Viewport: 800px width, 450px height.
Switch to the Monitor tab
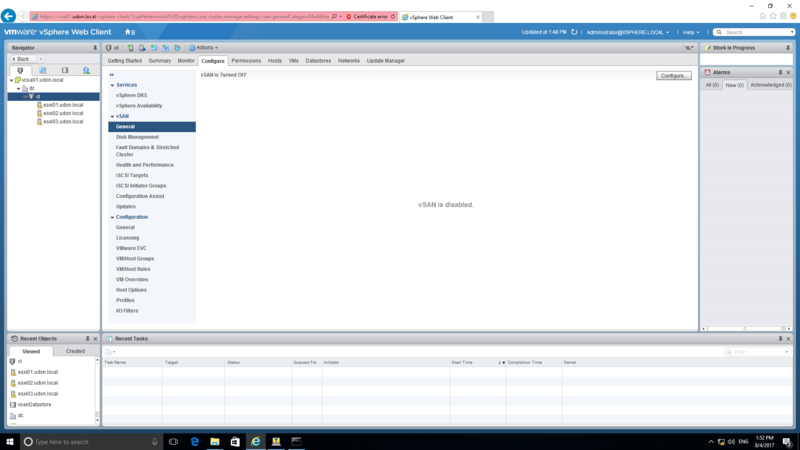coord(186,61)
